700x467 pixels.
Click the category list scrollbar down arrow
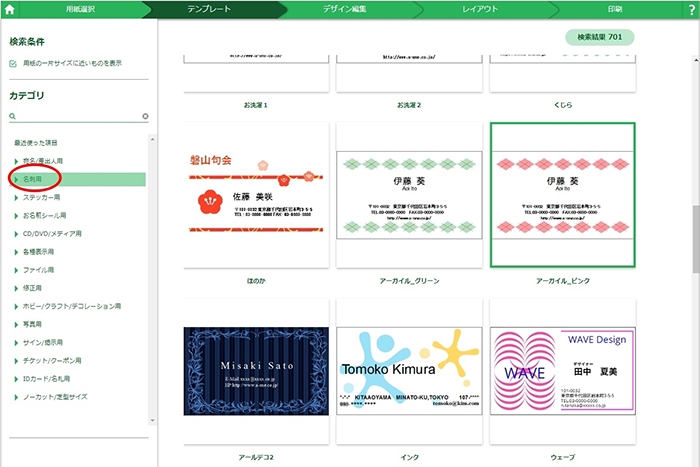pyautogui.click(x=152, y=420)
